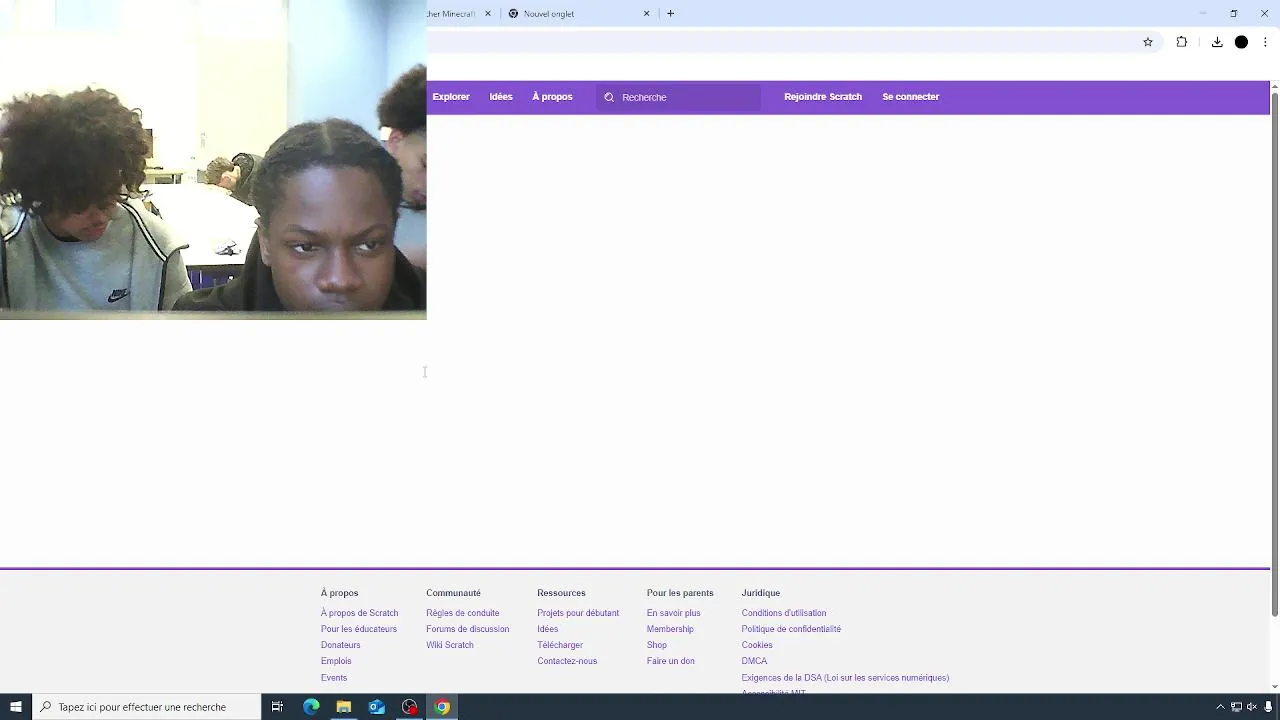The image size is (1280, 720).
Task: Open À propos in Scratch navigation
Action: tap(552, 97)
